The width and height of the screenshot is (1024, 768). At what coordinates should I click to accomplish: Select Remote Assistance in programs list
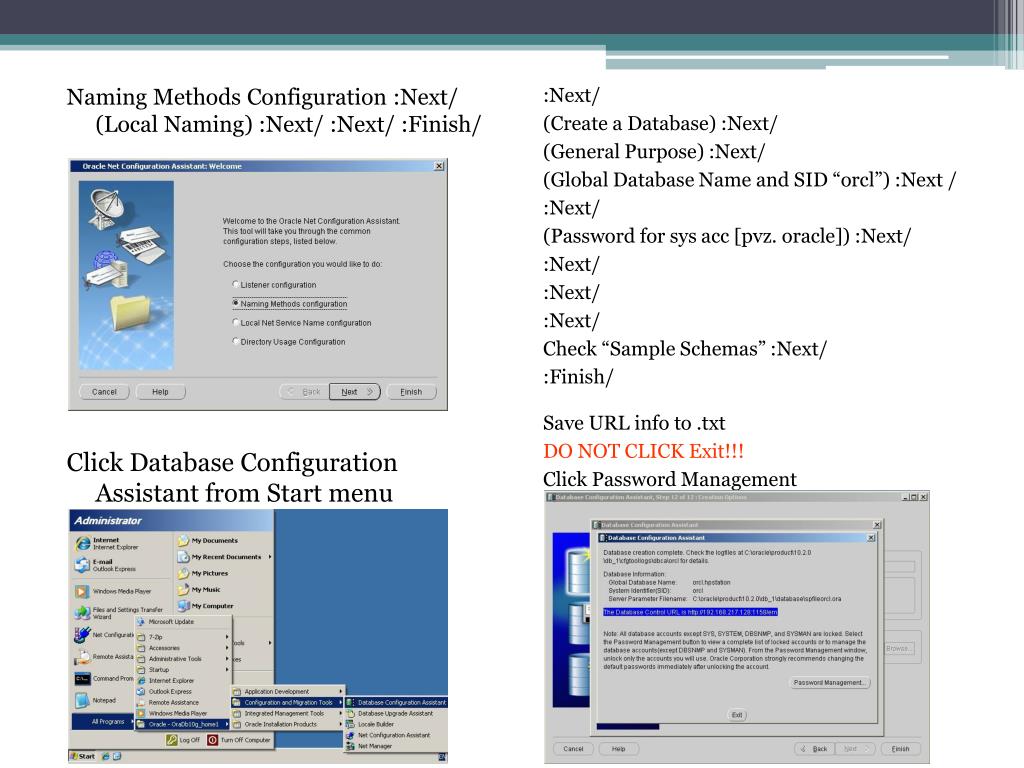[183, 702]
